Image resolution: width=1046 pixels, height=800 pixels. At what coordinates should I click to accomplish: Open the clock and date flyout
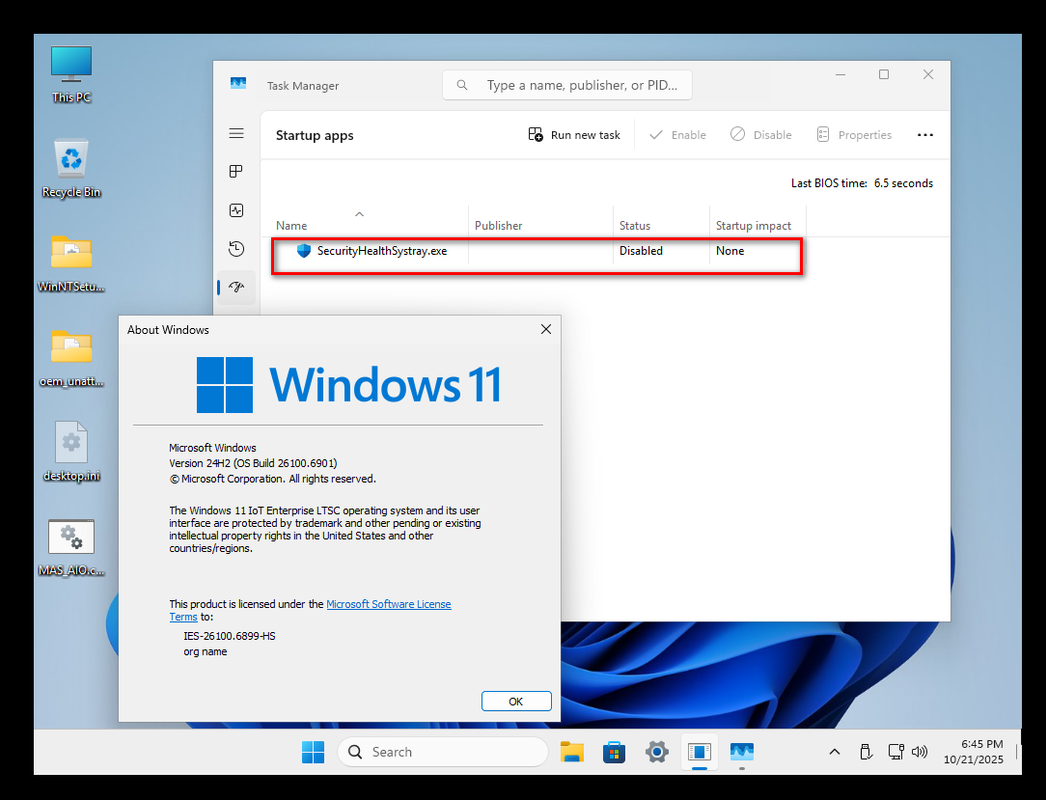click(973, 751)
